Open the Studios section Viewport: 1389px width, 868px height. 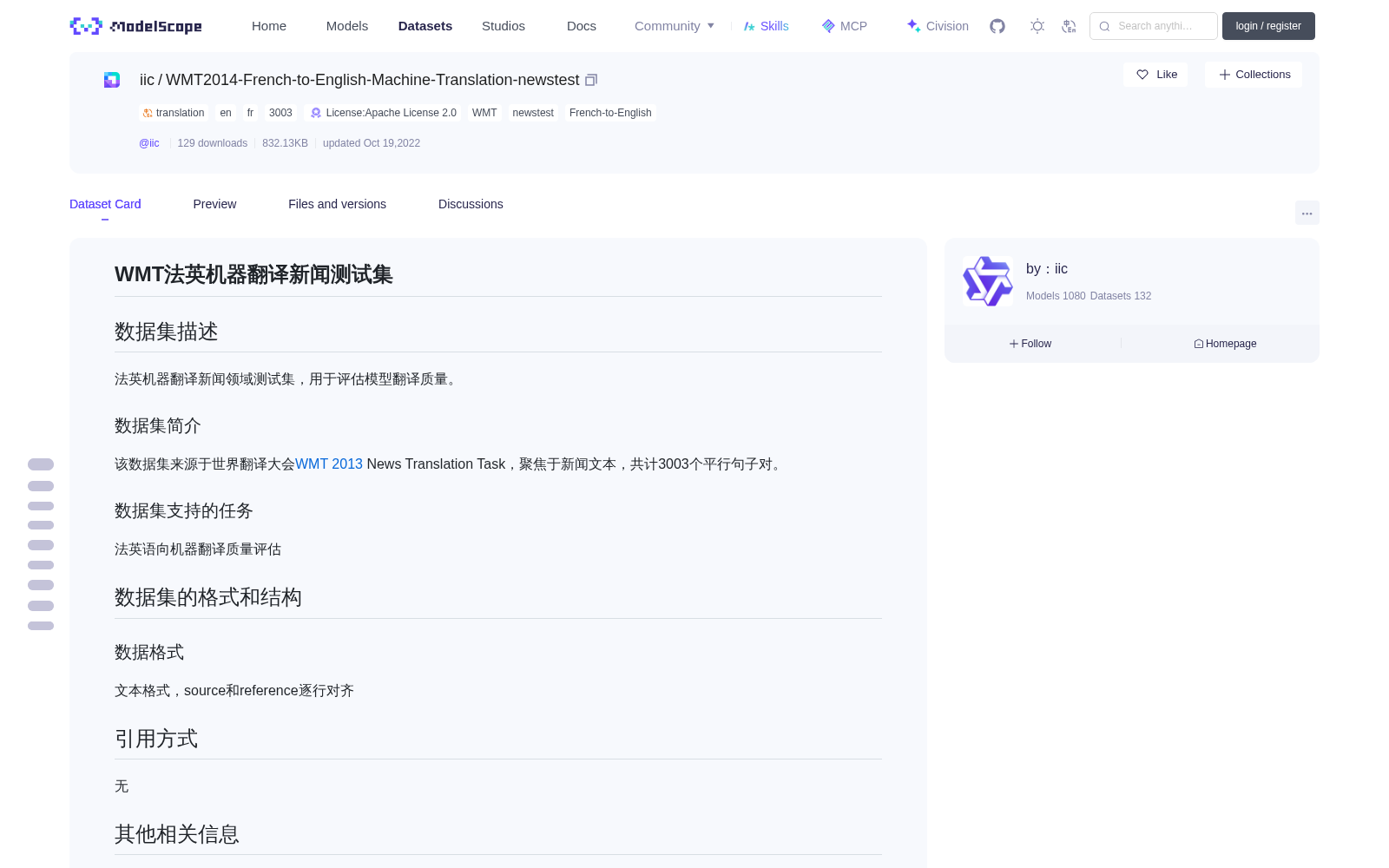[x=504, y=26]
